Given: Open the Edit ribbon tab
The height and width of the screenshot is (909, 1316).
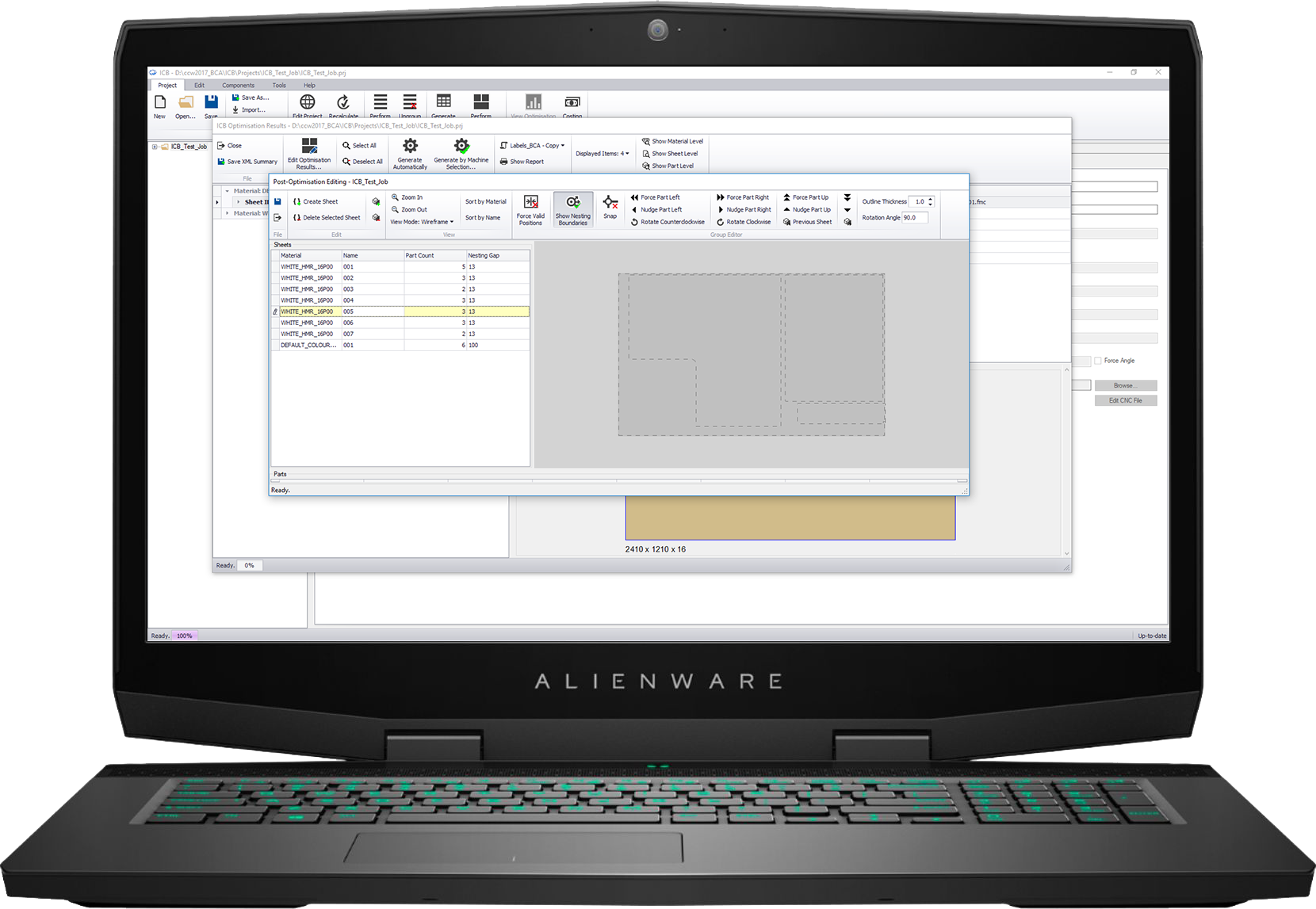Looking at the screenshot, I should coord(200,85).
